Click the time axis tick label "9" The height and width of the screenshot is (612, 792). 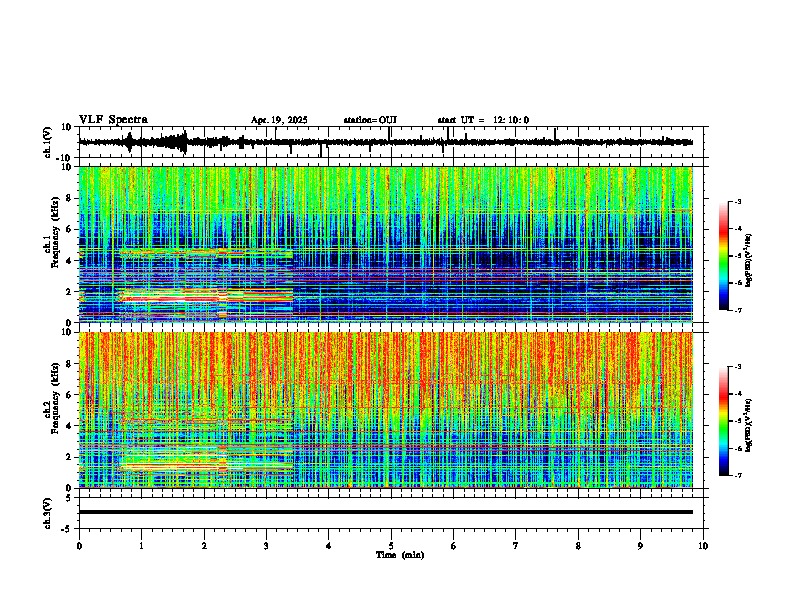(640, 546)
